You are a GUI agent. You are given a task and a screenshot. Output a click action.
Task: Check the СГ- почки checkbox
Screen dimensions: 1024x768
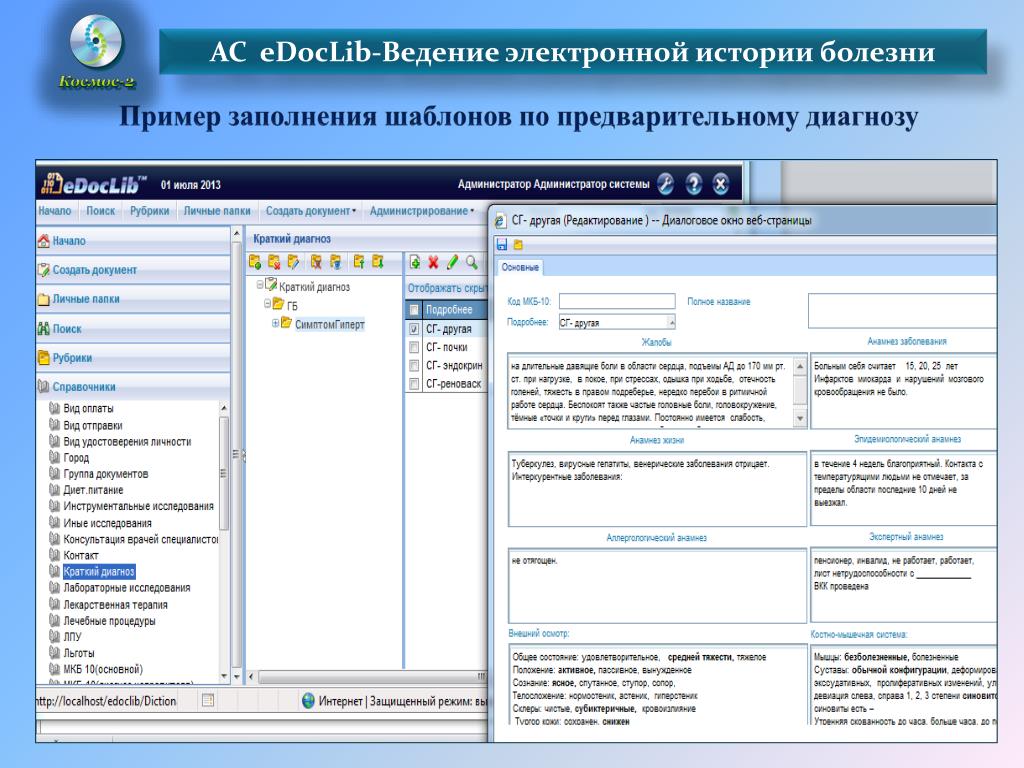(x=413, y=347)
